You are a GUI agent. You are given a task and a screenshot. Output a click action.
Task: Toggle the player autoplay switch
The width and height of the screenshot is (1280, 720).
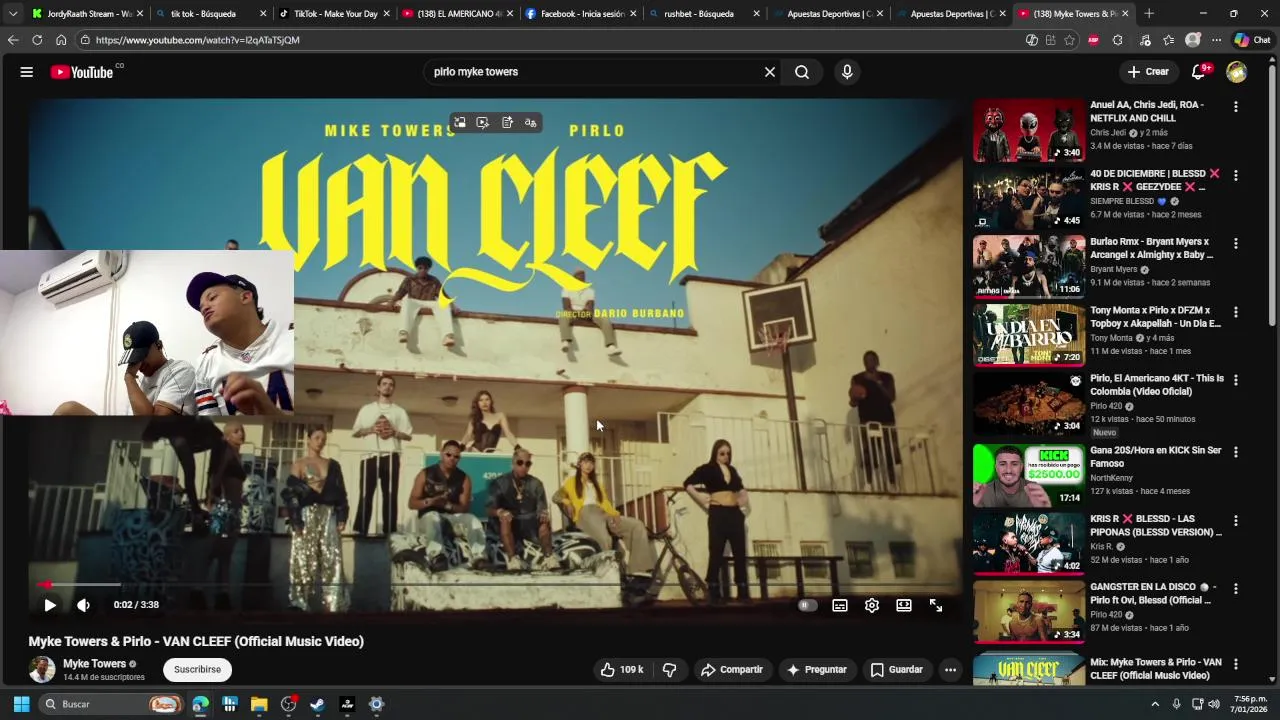tap(807, 605)
